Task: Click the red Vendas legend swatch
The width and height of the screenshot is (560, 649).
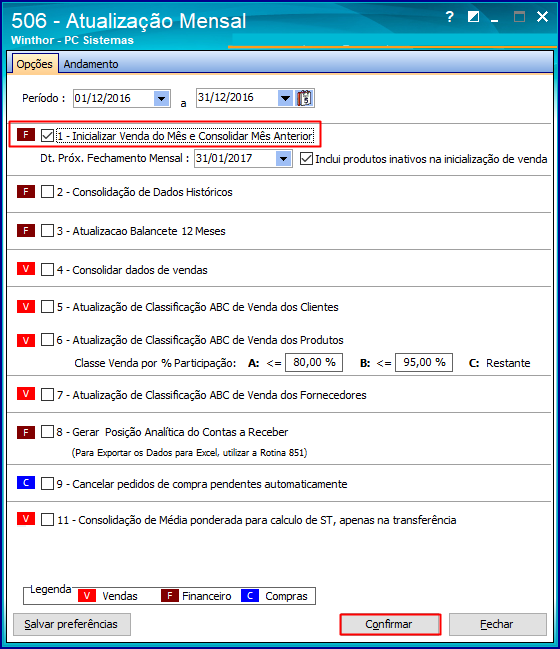Action: coord(87,596)
